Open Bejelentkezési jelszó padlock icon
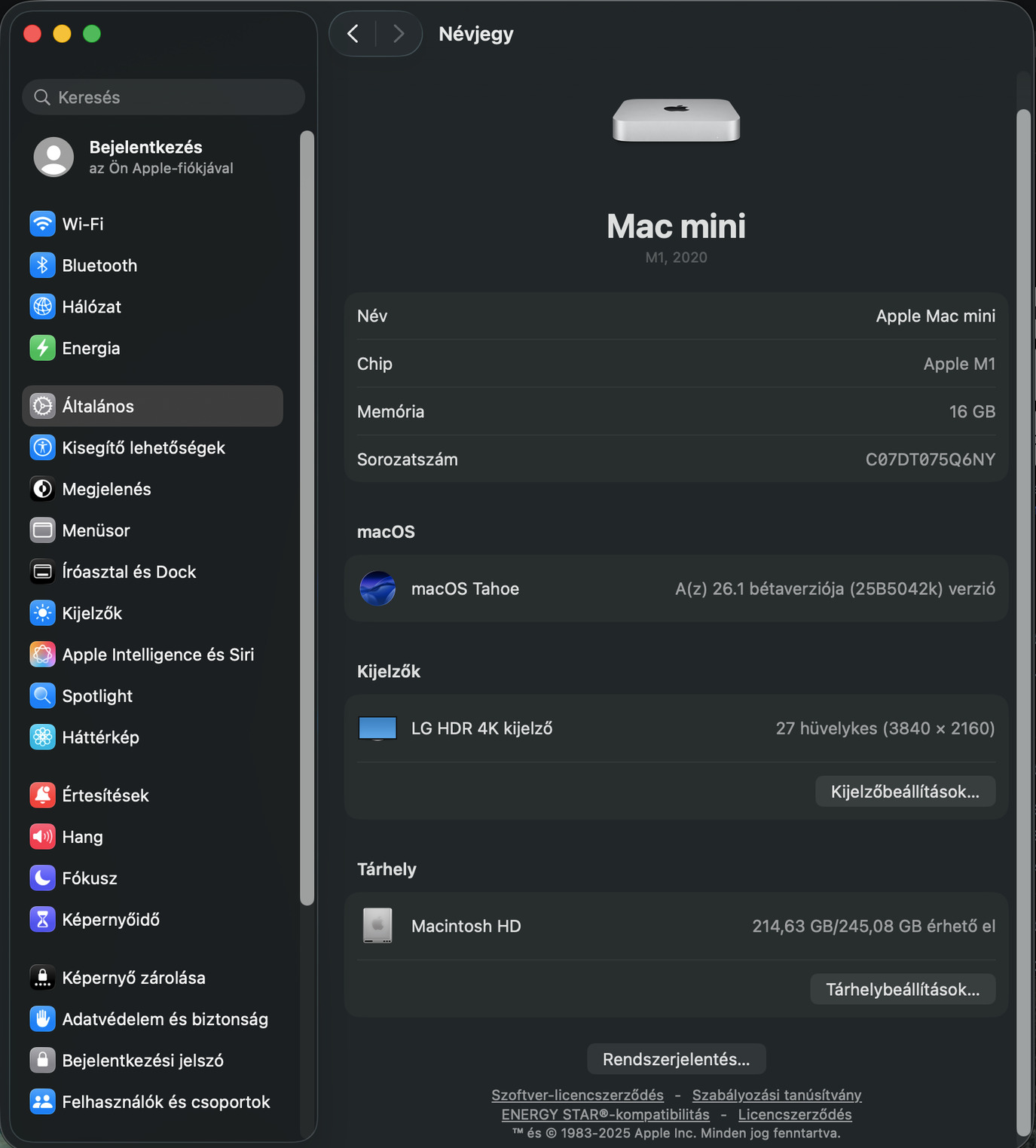The width and height of the screenshot is (1036, 1148). click(x=42, y=1061)
